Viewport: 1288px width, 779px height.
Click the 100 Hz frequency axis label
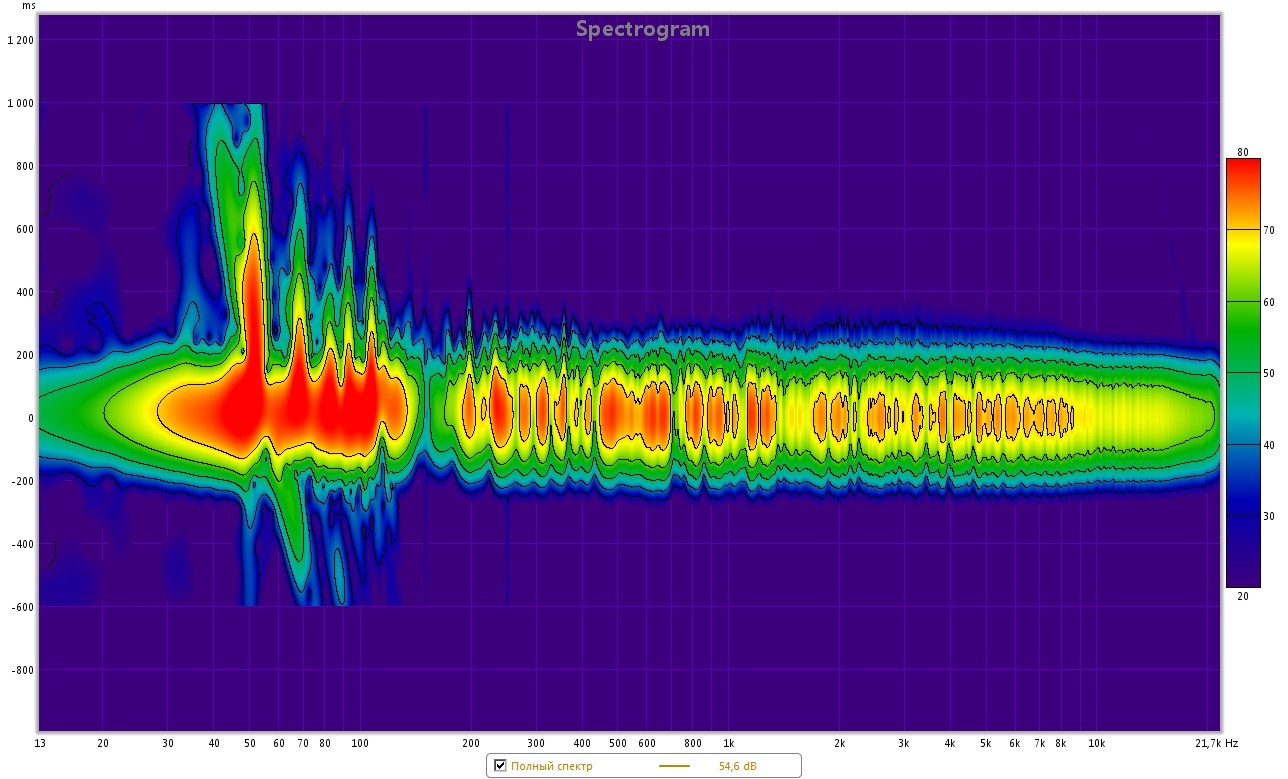(x=360, y=744)
